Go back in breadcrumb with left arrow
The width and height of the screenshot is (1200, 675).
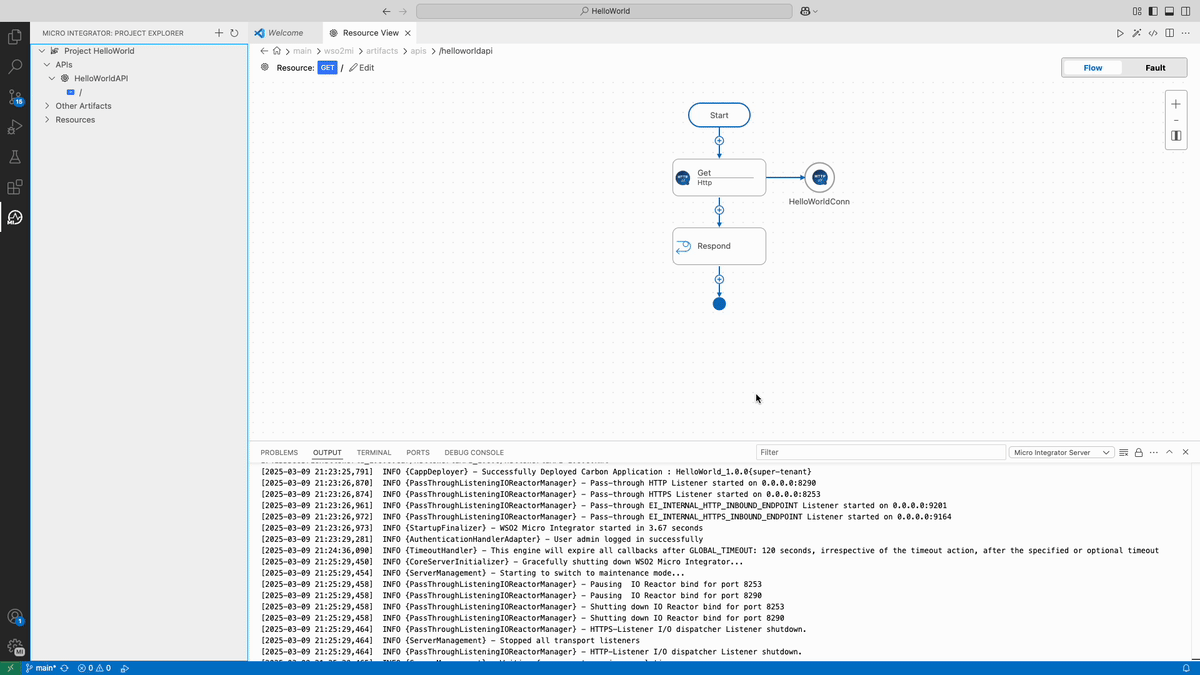(264, 51)
